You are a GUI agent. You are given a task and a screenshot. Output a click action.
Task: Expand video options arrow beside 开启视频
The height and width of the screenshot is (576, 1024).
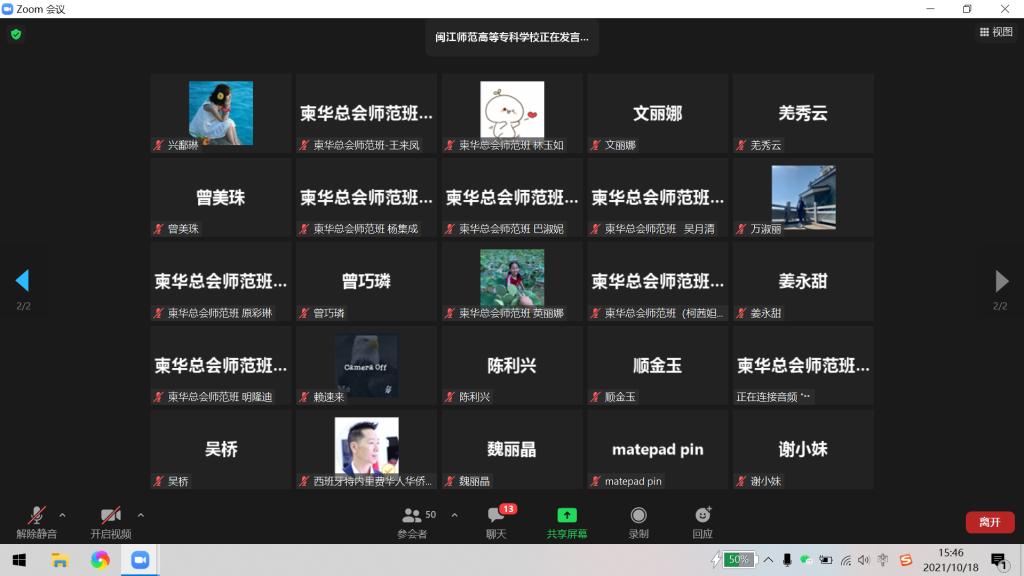(x=140, y=515)
